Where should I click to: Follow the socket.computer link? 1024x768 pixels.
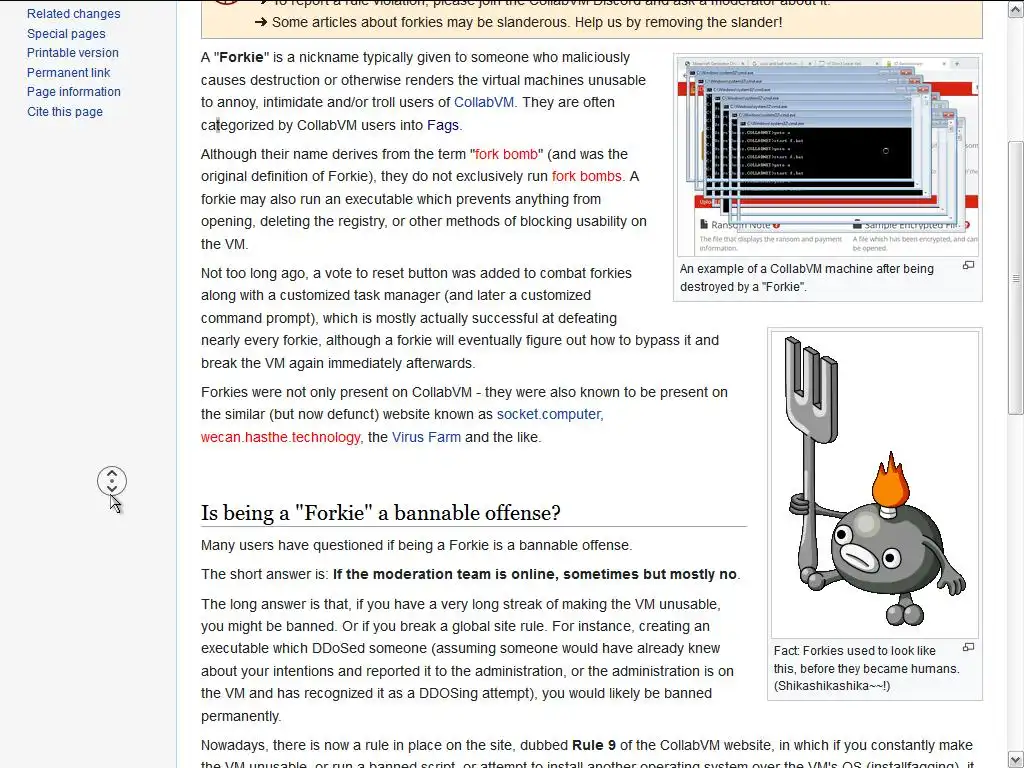pos(549,415)
